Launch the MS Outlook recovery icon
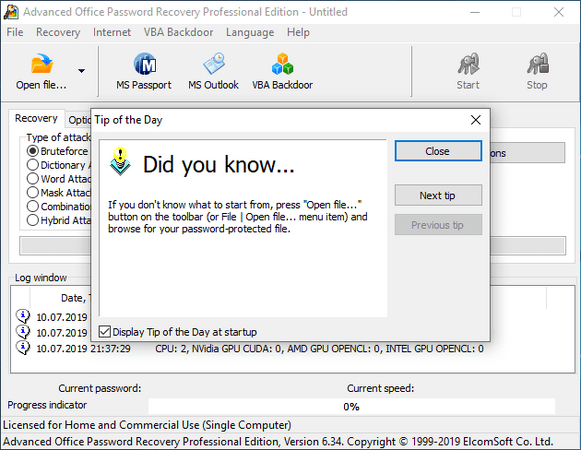 pyautogui.click(x=214, y=63)
